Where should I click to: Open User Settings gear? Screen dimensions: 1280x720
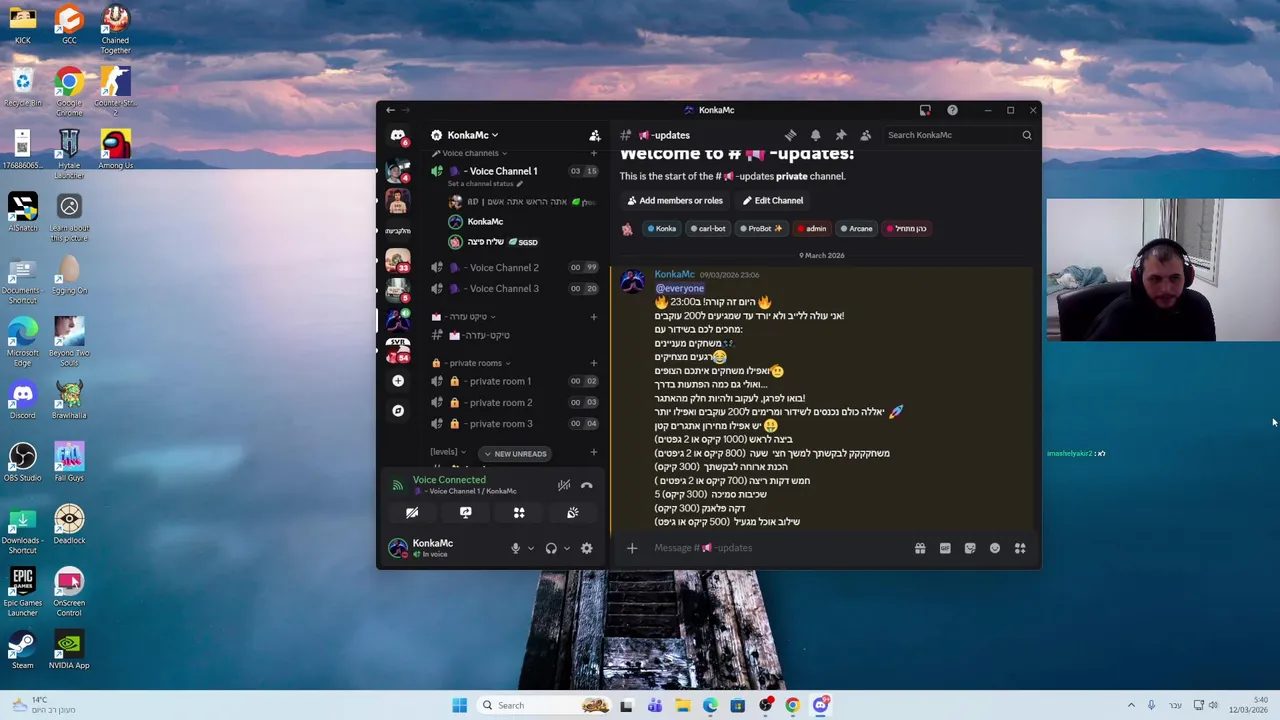tap(587, 548)
